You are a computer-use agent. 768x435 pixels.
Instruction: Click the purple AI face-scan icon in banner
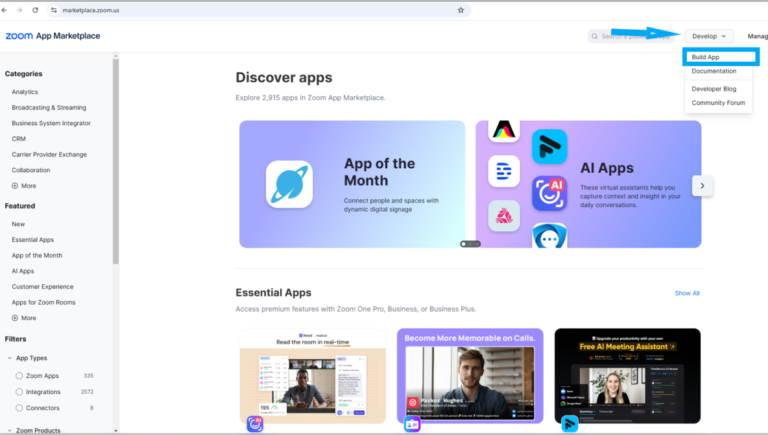coord(550,193)
